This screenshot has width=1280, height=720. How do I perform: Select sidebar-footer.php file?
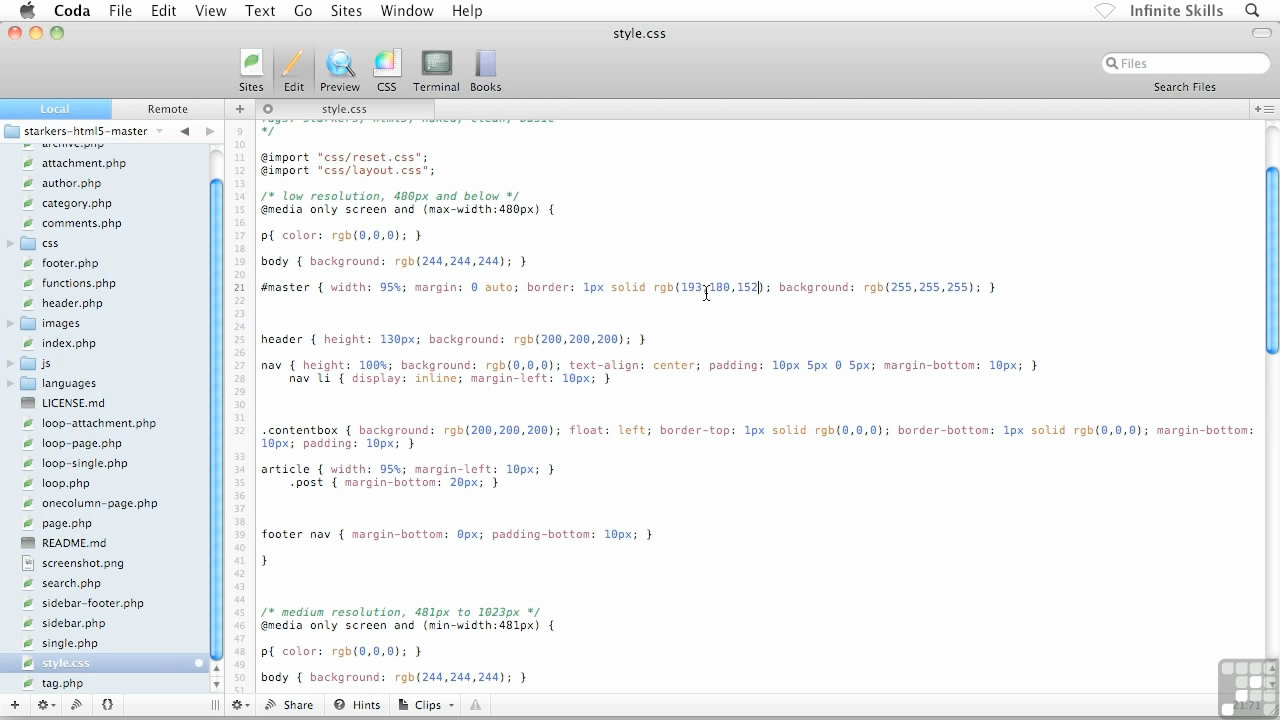coord(93,603)
